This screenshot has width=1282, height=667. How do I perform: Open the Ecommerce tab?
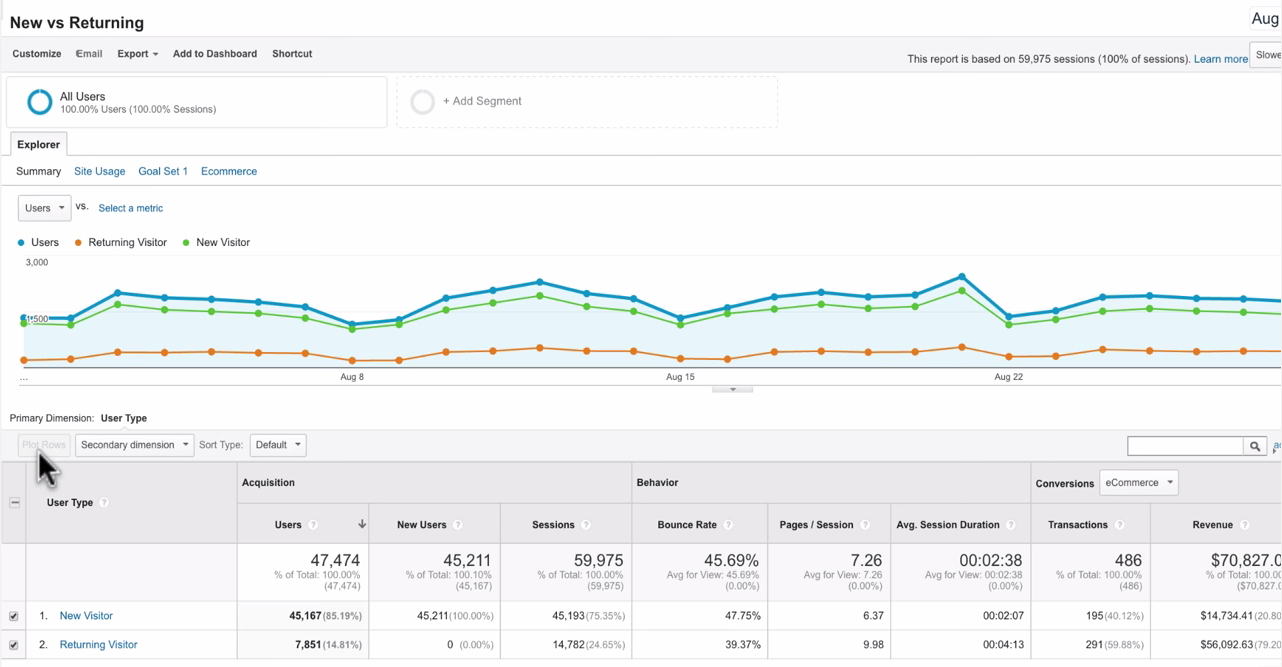[229, 171]
